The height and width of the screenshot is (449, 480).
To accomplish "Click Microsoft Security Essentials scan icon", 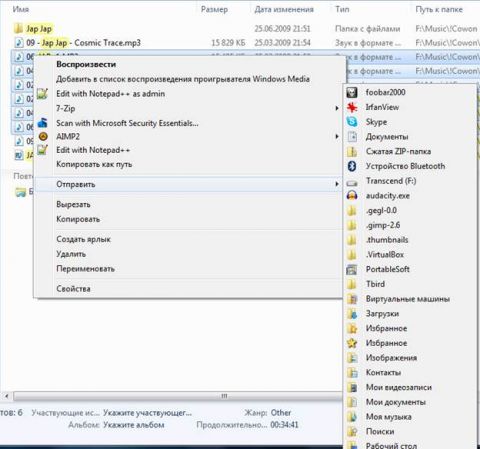I will click(x=43, y=123).
